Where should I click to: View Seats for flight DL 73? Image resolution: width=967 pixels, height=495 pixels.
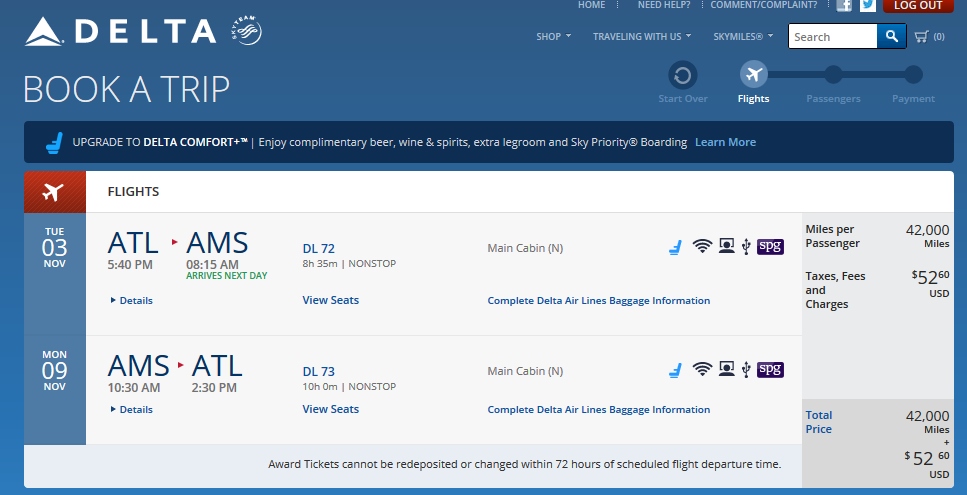[331, 409]
